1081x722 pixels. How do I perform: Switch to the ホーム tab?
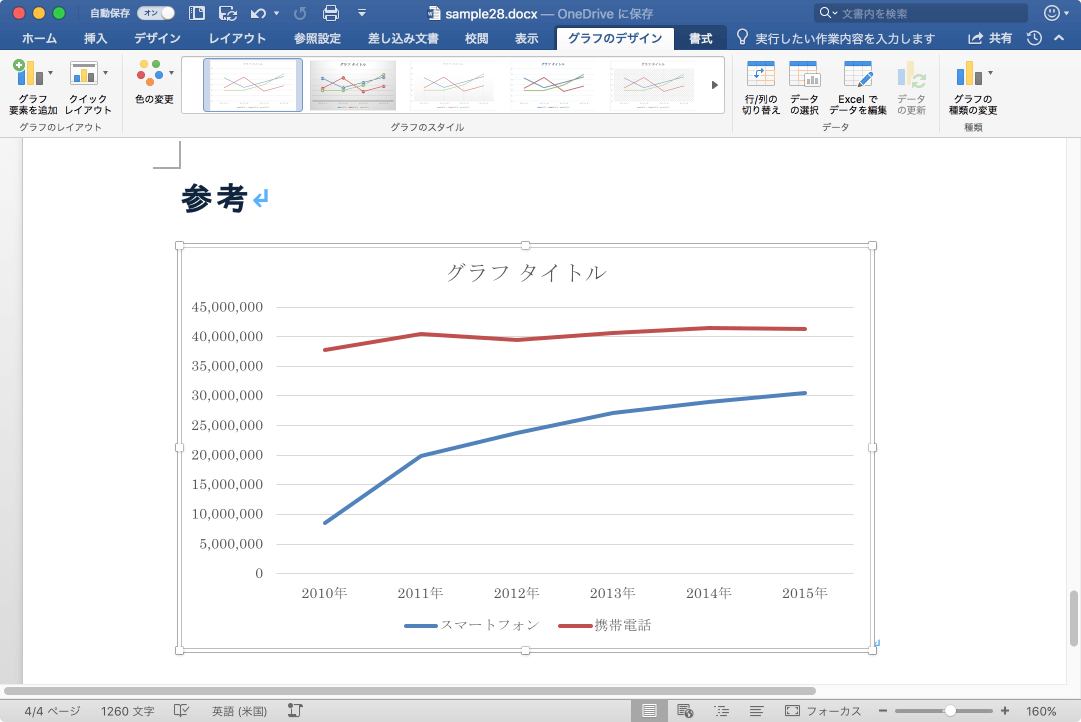pos(39,39)
